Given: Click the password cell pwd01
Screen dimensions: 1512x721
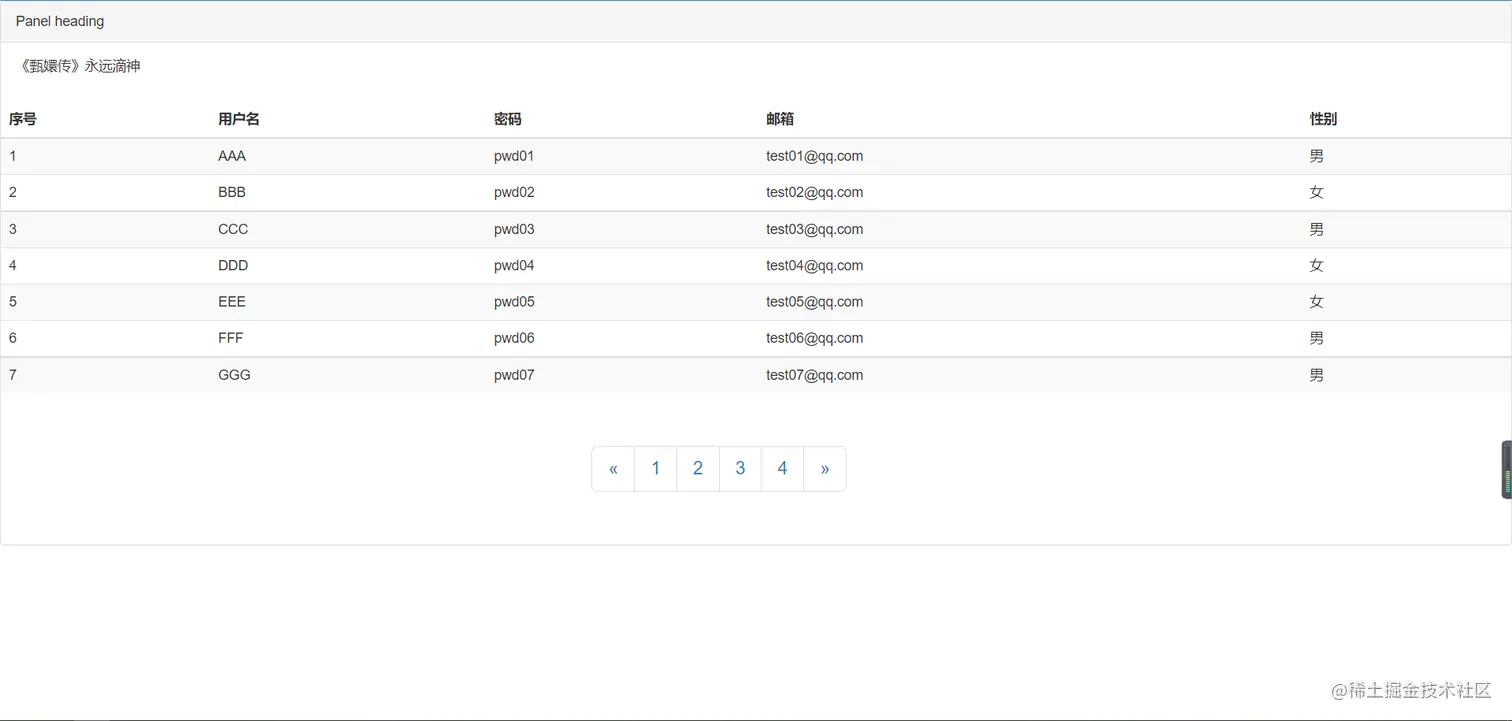Looking at the screenshot, I should [514, 156].
